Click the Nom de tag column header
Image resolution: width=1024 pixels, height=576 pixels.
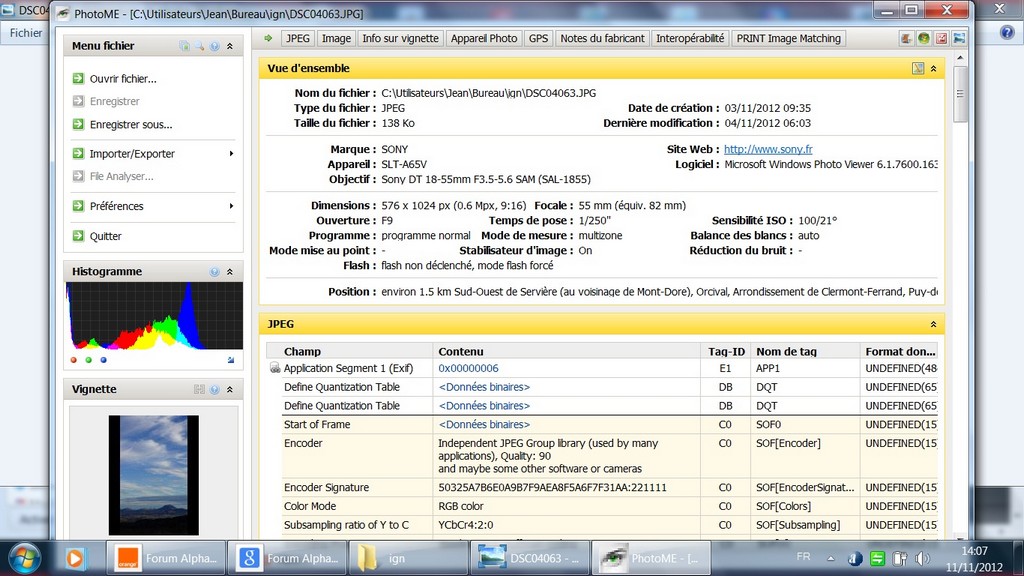(805, 351)
